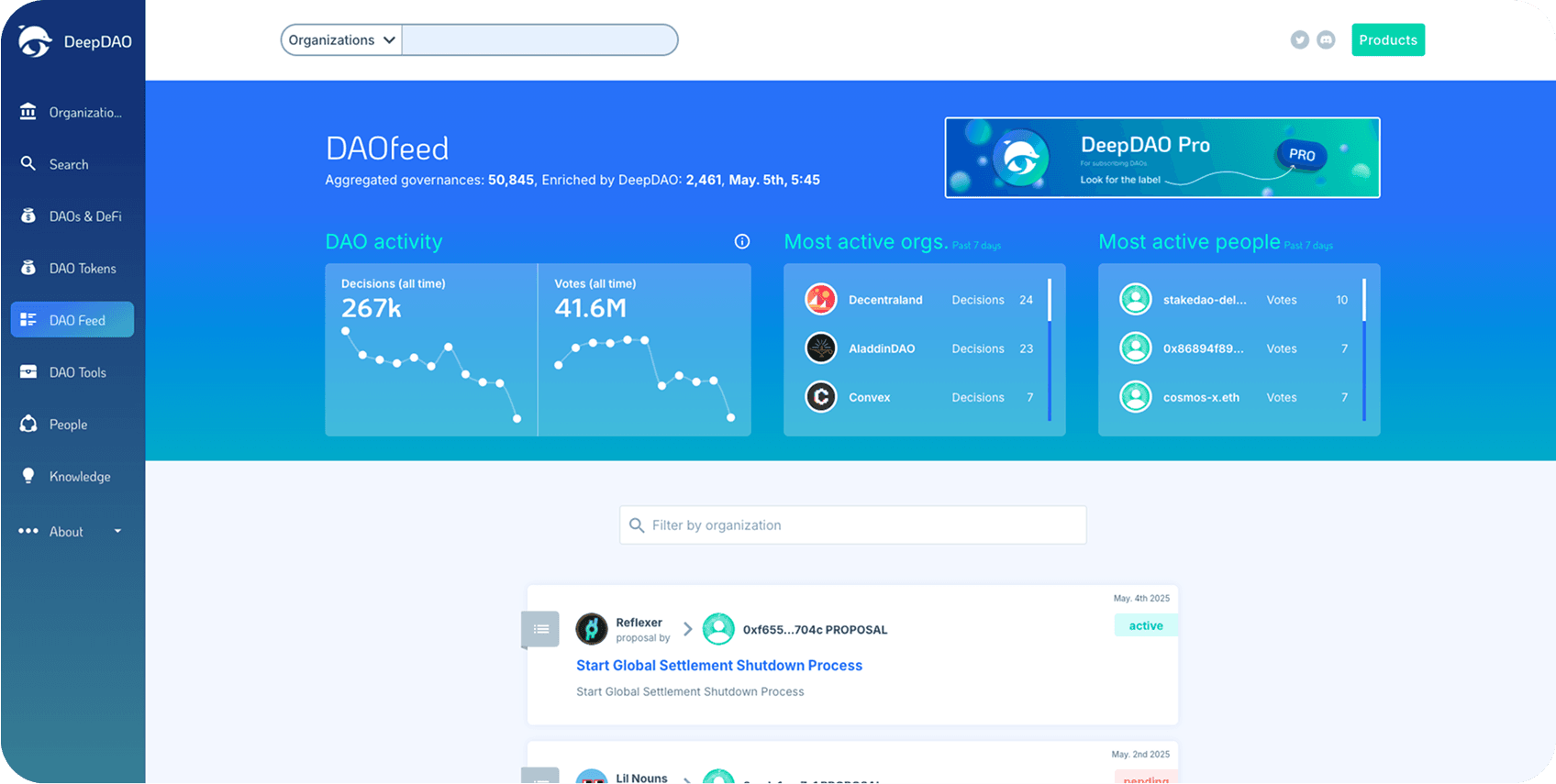The image size is (1556, 784).
Task: Click the DAO Tools toolbox icon
Action: pyautogui.click(x=28, y=371)
